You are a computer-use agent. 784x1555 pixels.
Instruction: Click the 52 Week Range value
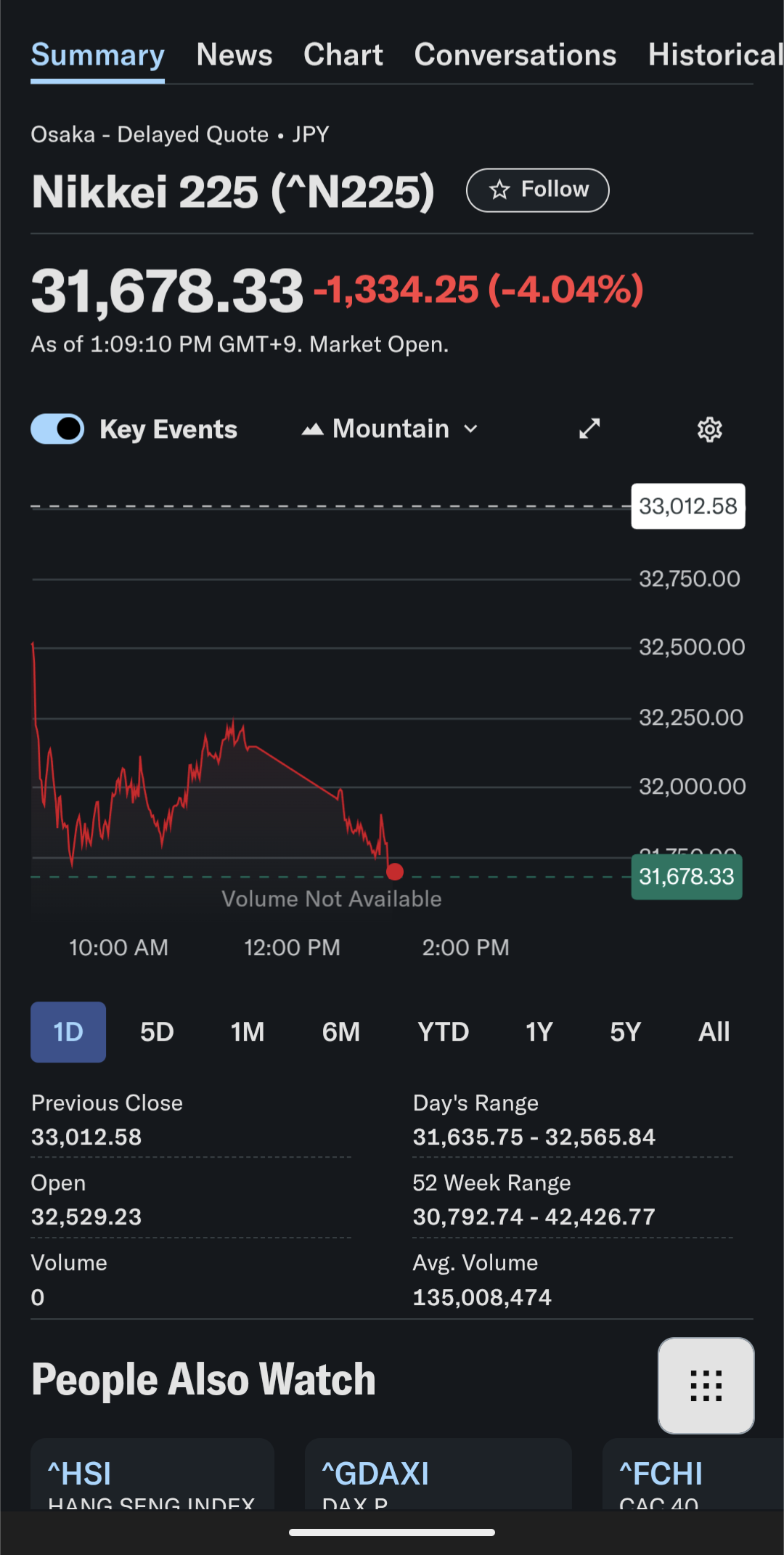pos(534,1217)
